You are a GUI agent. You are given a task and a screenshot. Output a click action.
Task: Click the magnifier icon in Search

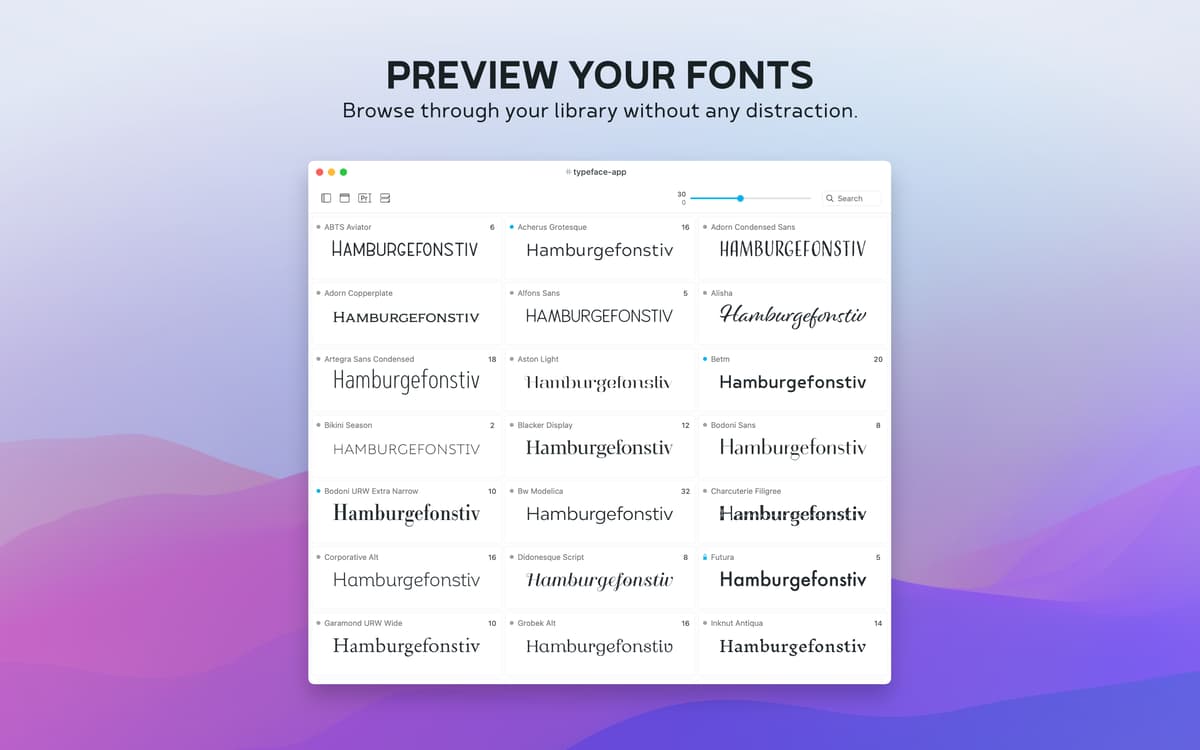[830, 199]
